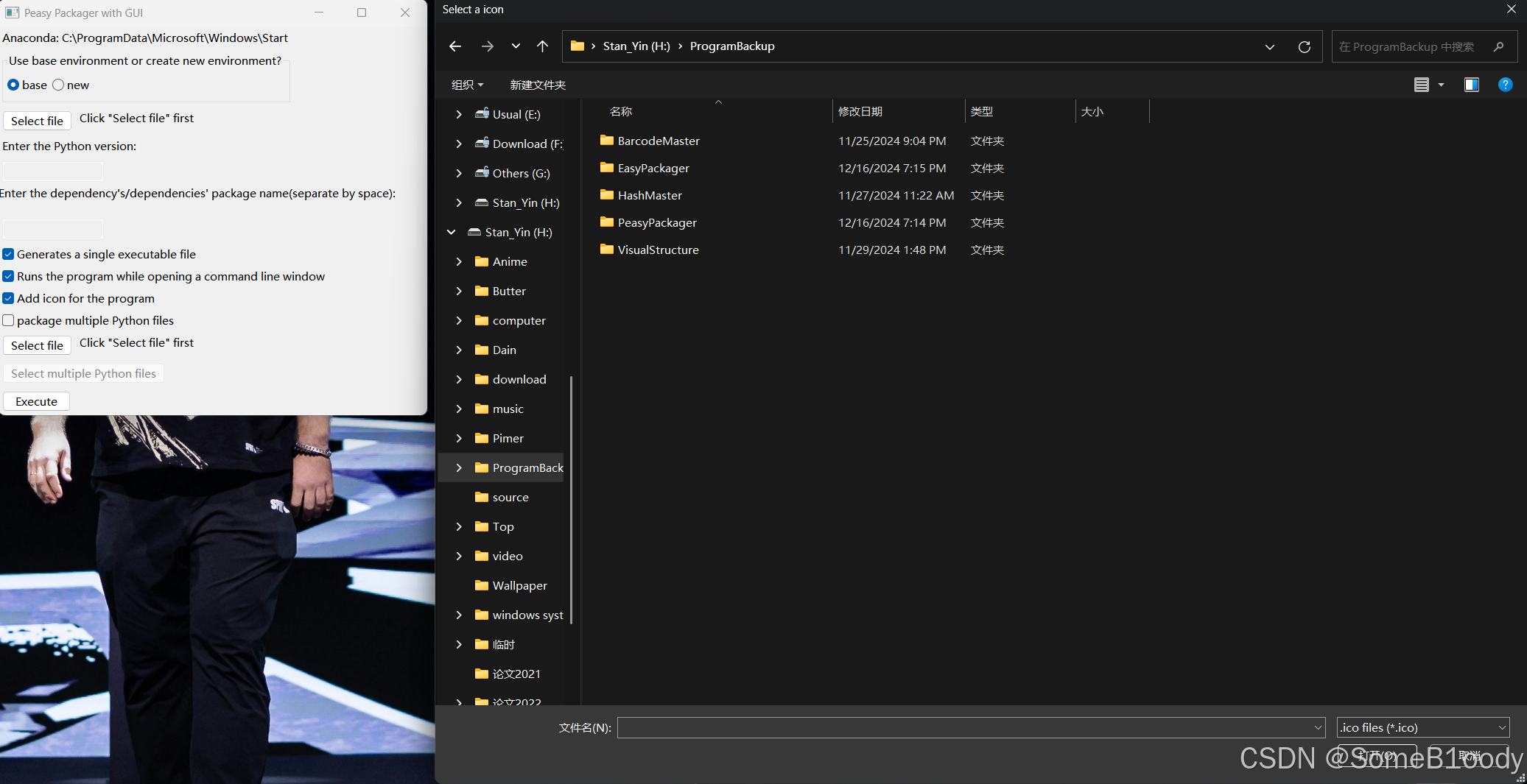The image size is (1527, 784).
Task: Select the Usual (E:) drive icon
Action: tap(482, 114)
